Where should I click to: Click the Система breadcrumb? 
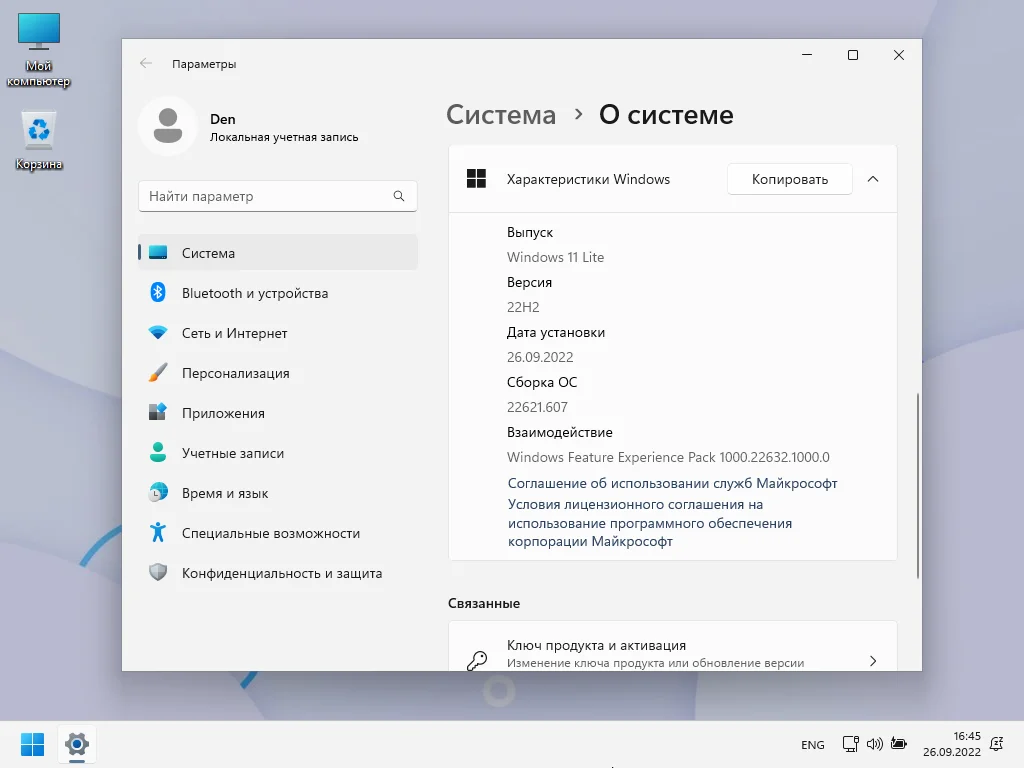pyautogui.click(x=501, y=115)
